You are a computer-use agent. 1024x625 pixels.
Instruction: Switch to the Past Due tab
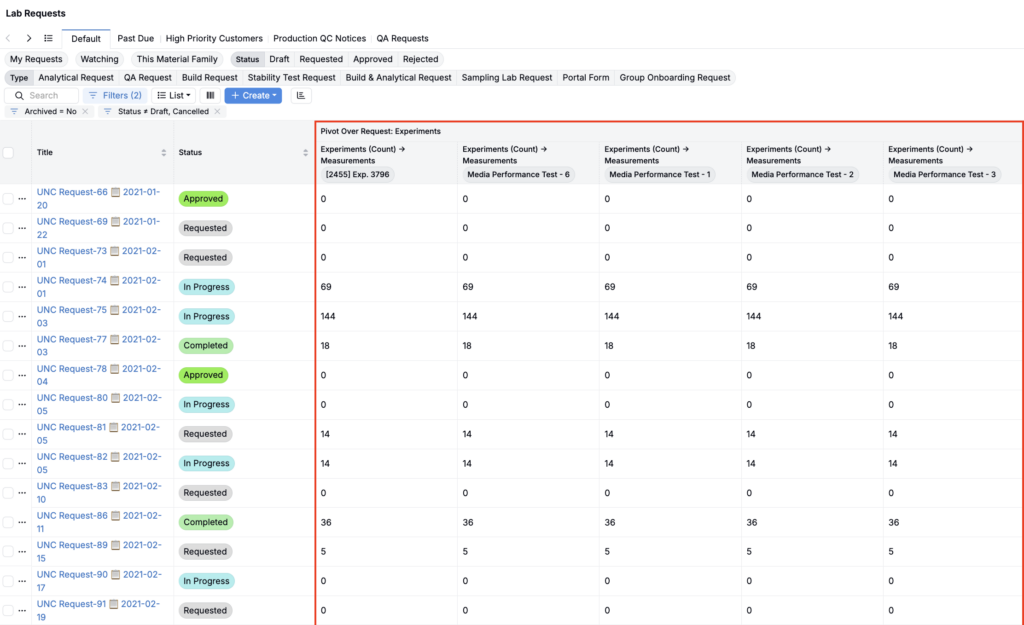(x=135, y=39)
